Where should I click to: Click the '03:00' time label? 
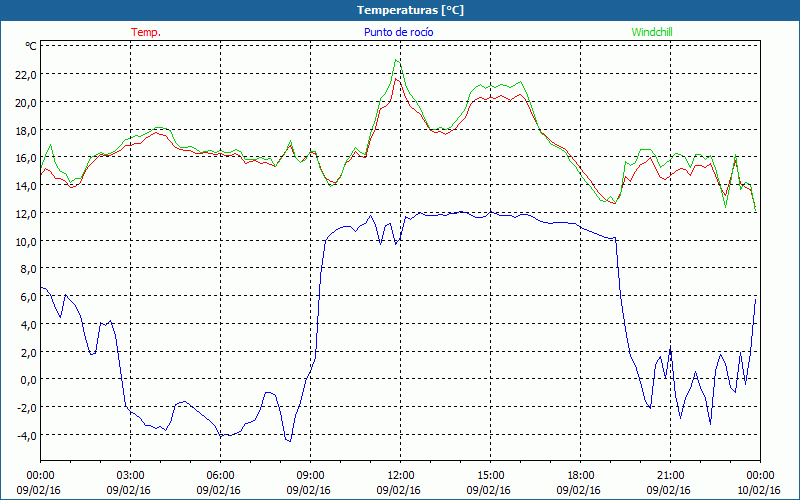(131, 476)
